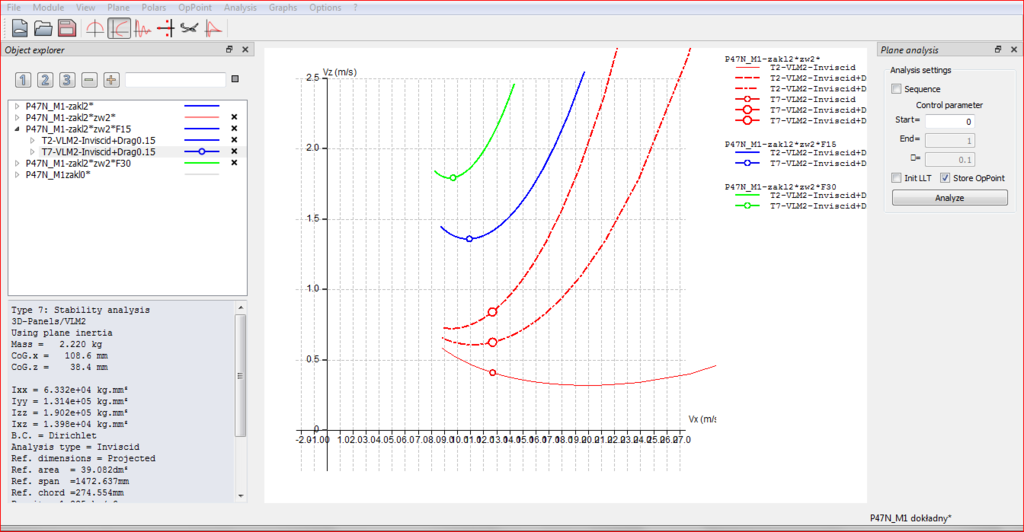Open the Polars menu

coord(154,7)
